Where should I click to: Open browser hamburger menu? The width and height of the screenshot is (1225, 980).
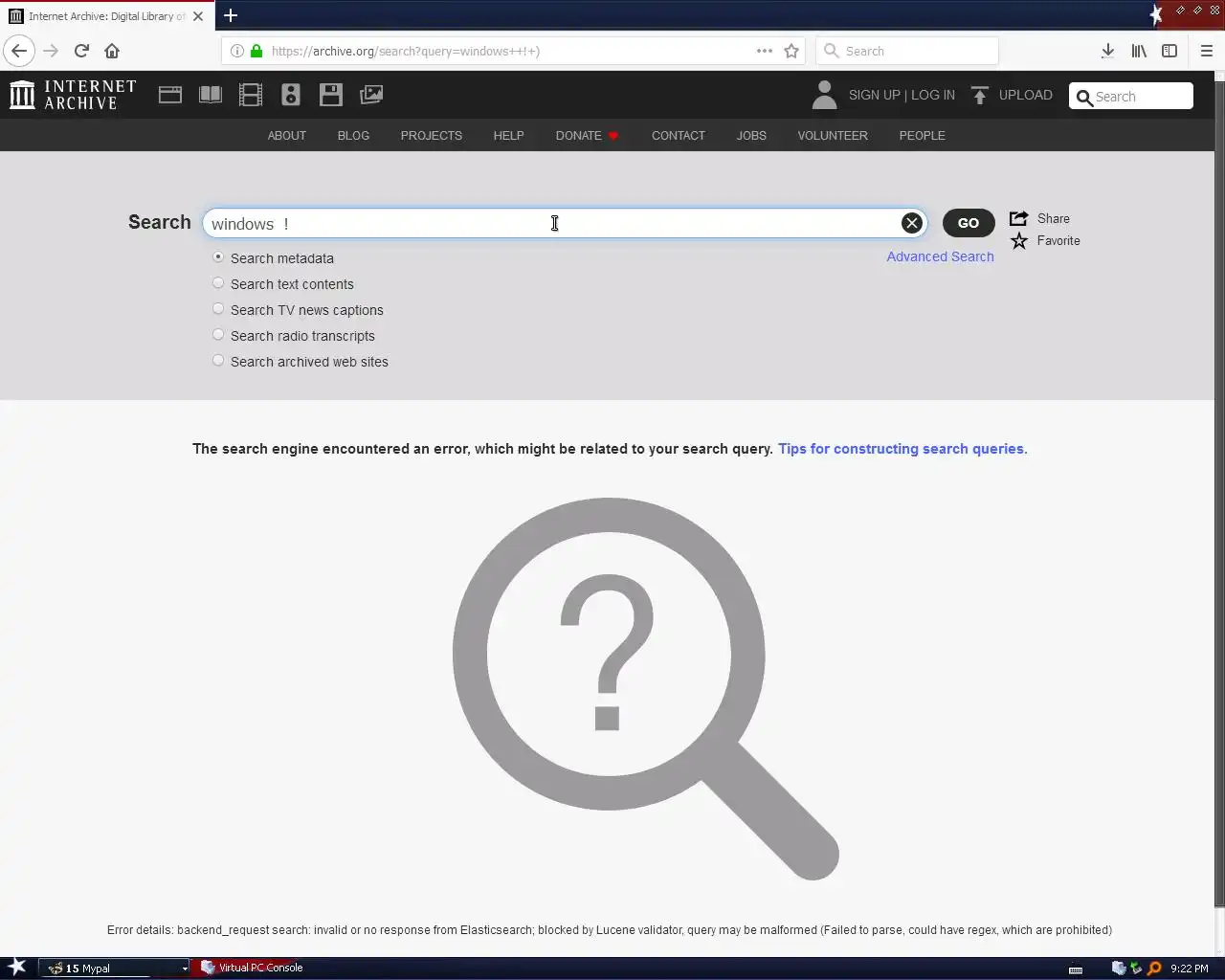1207,51
